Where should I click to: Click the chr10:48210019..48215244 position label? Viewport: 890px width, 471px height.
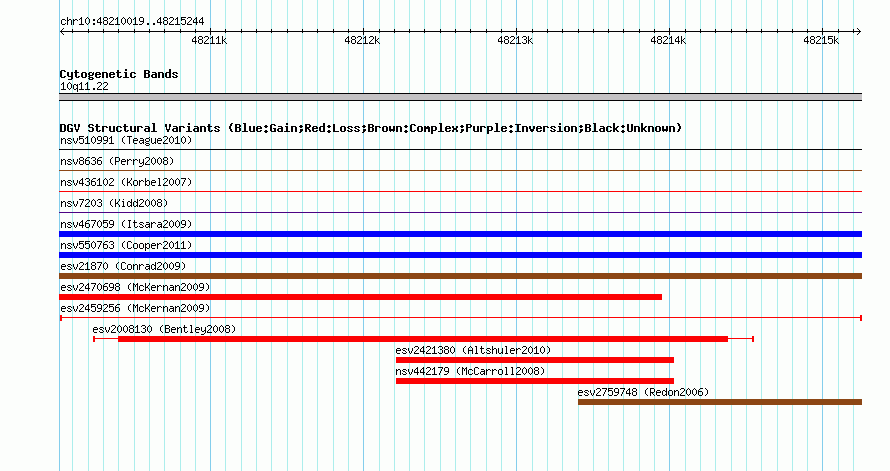[132, 22]
